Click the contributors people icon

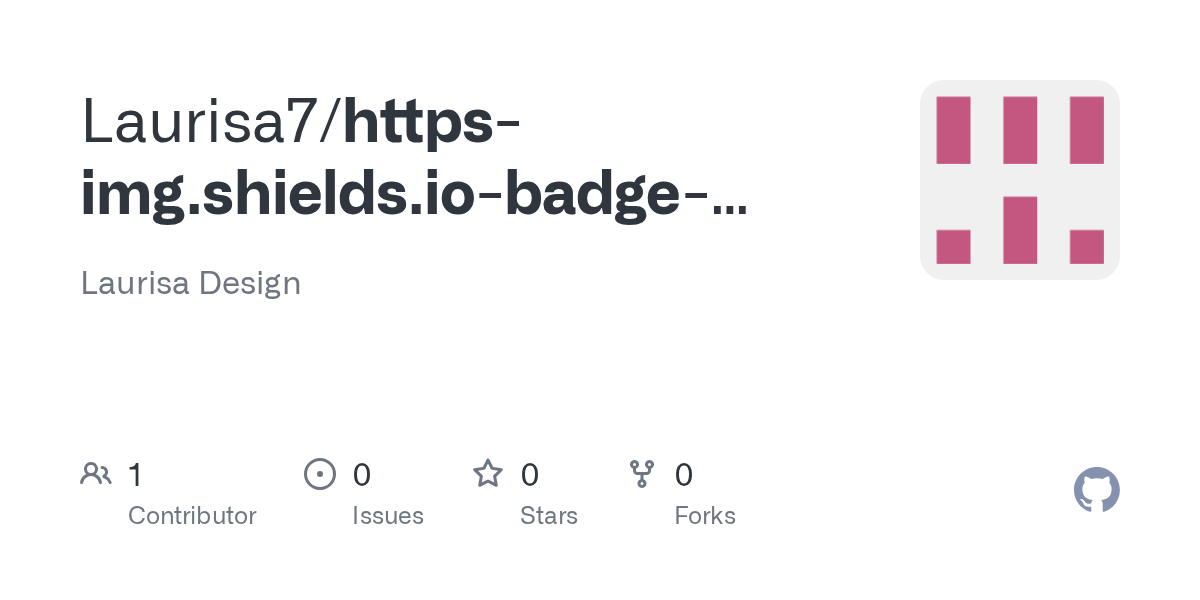tap(96, 474)
